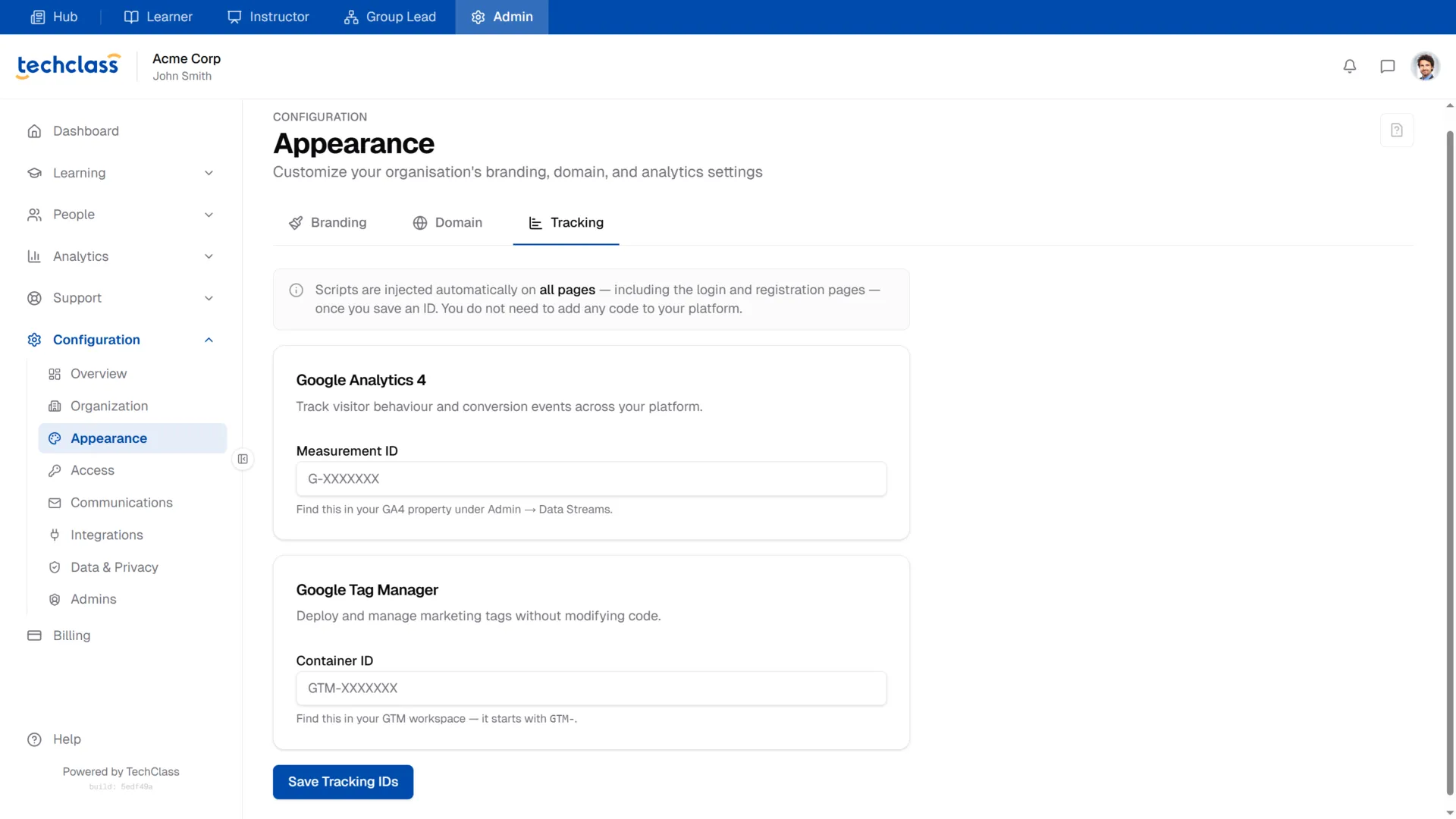Switch to the Group Lead view

pos(390,17)
